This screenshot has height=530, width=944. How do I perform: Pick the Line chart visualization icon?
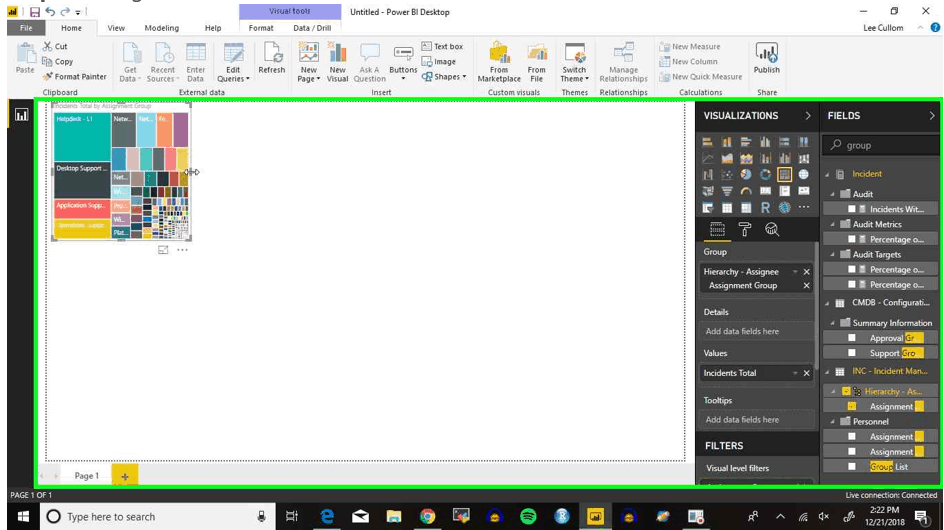707,158
